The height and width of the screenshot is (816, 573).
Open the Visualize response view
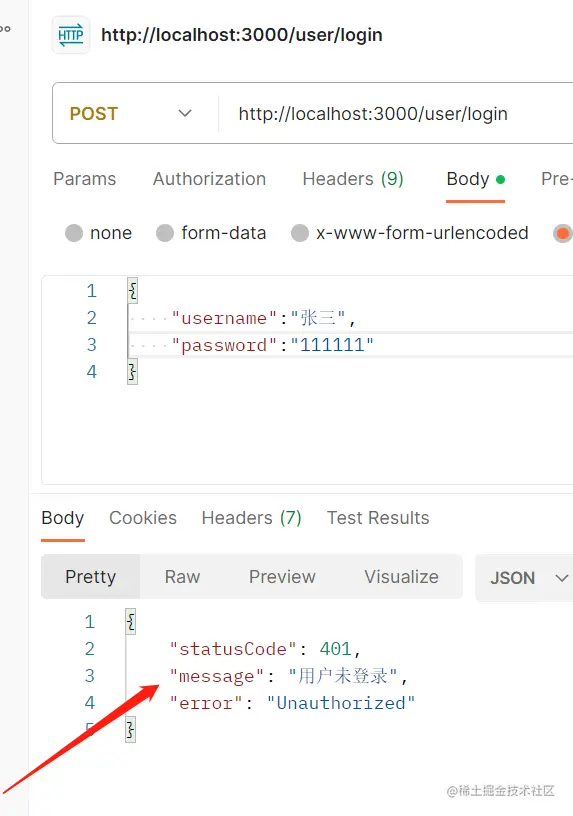(401, 577)
